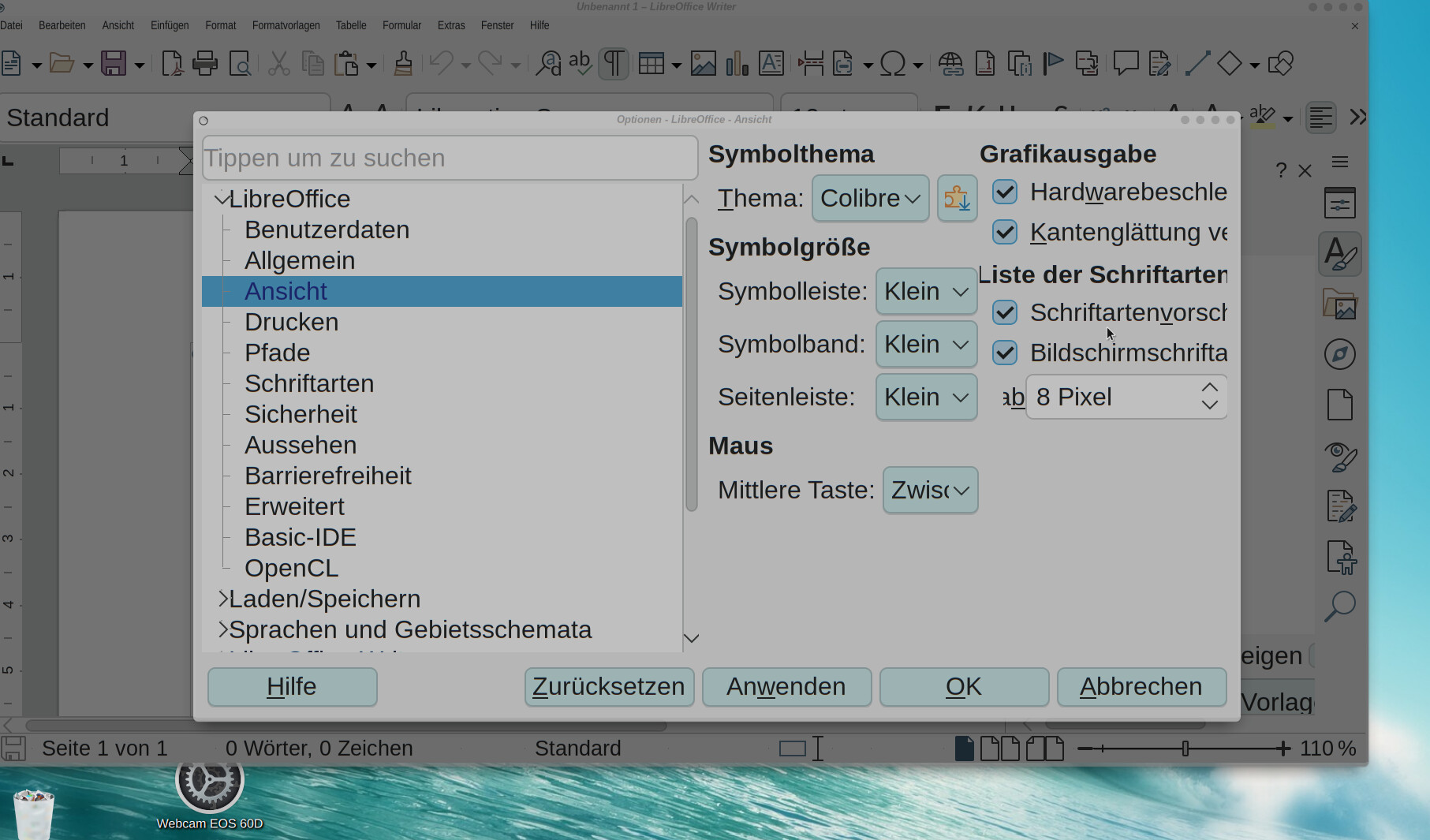Open the Symbolband size dropdown
This screenshot has width=1430, height=840.
click(x=927, y=344)
